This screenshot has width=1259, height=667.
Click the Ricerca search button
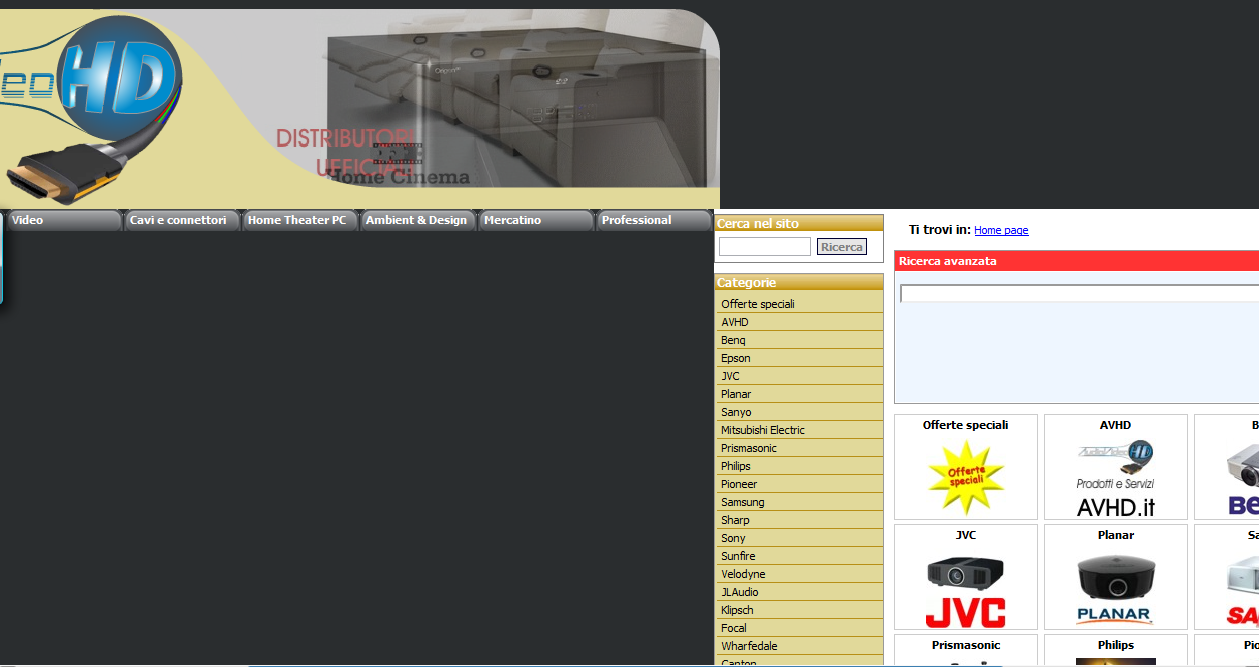[842, 247]
